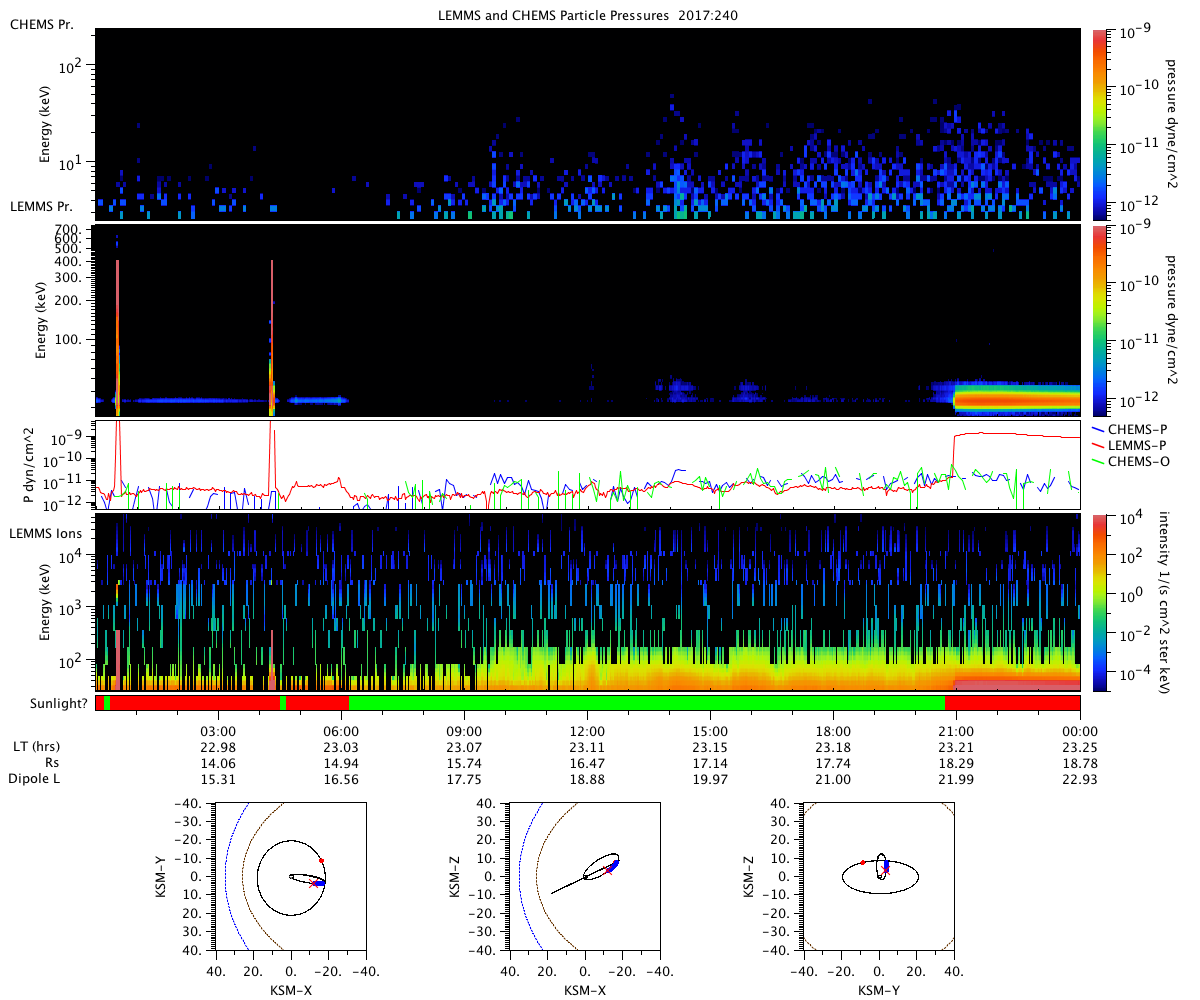
Task: Click the 12:00 time axis tick label
Action: click(586, 729)
